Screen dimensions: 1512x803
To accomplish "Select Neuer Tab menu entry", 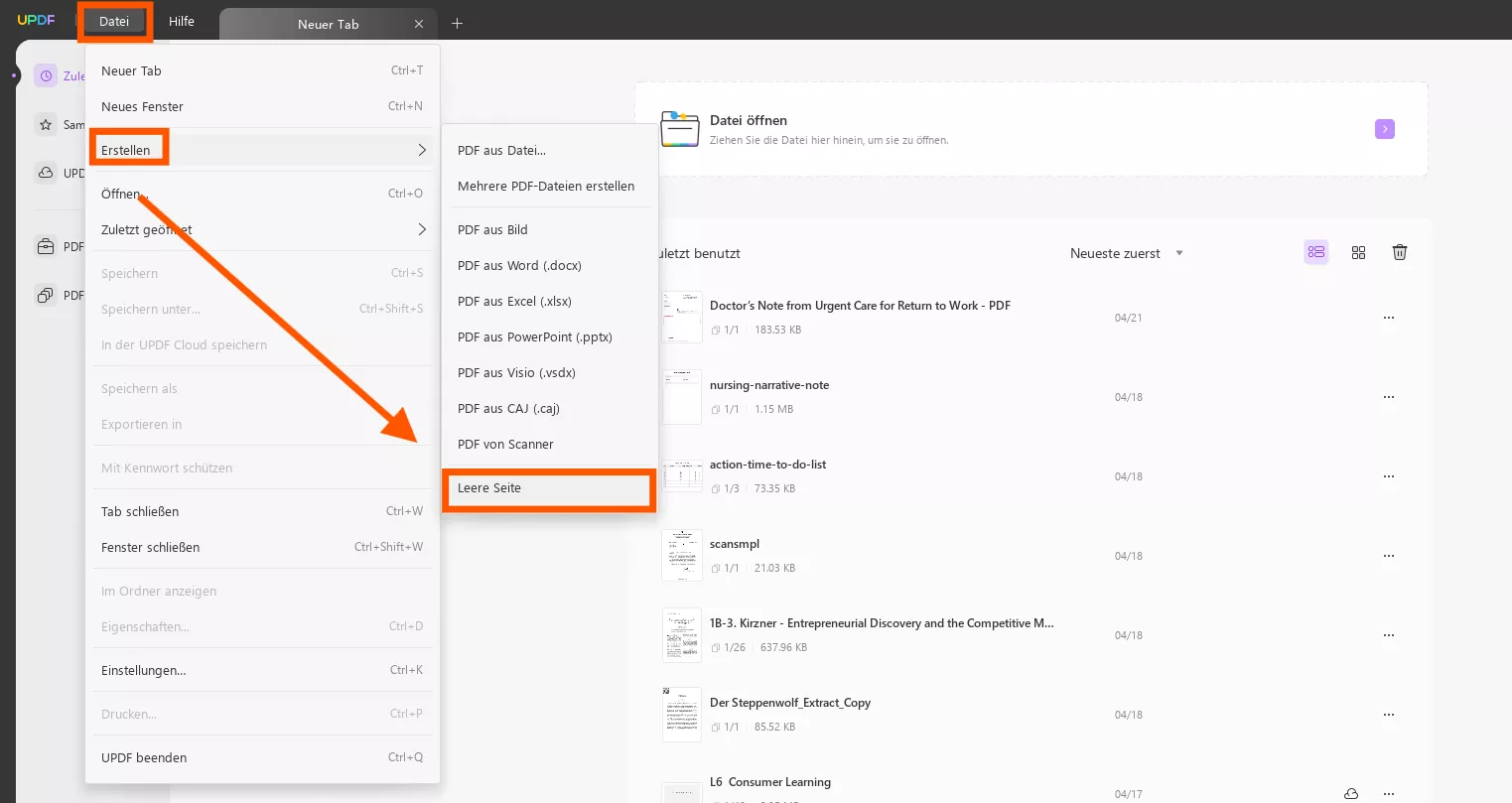I will click(262, 70).
